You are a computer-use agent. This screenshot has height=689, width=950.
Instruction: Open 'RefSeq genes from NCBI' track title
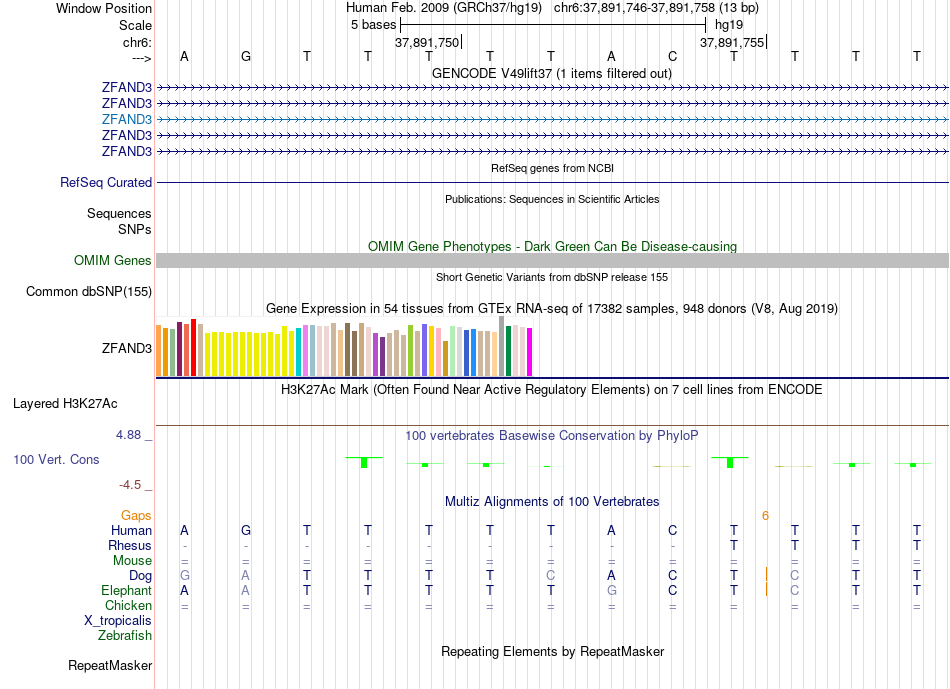click(x=552, y=168)
